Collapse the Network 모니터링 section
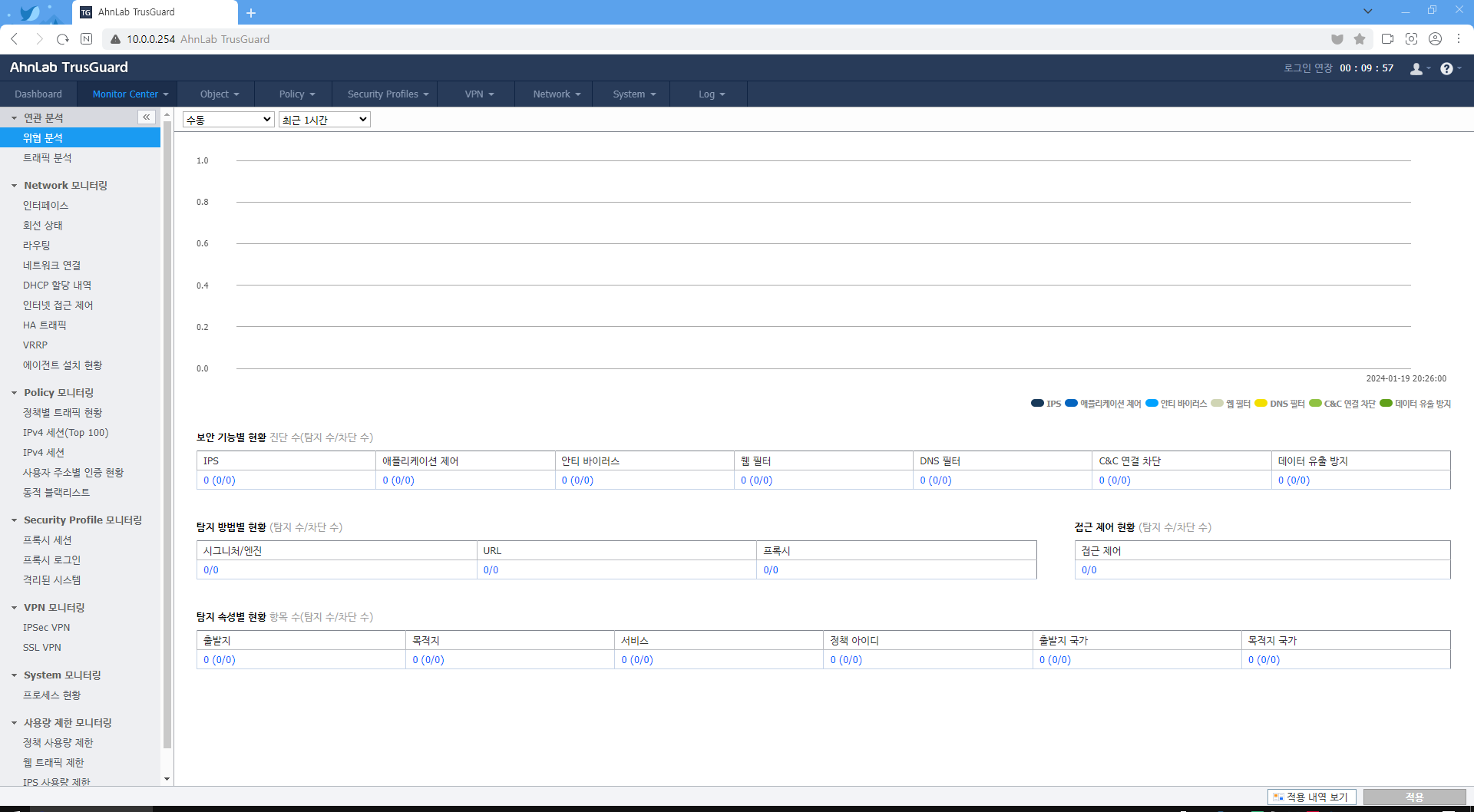 14,186
